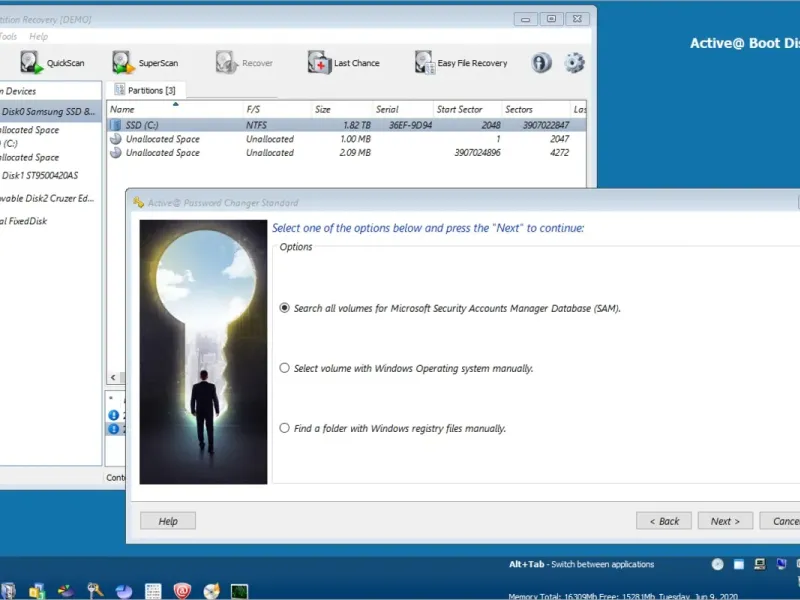Screen dimensions: 800x600
Task: Click serial 36EF-9D94 cell
Action: tap(410, 125)
